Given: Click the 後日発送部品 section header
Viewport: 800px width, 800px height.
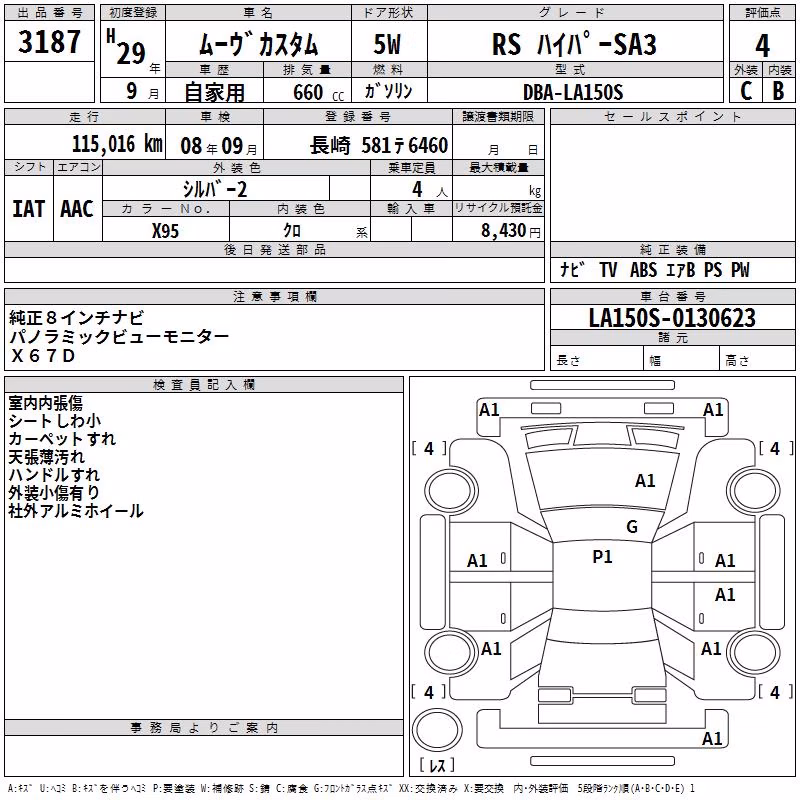Looking at the screenshot, I should (x=274, y=249).
